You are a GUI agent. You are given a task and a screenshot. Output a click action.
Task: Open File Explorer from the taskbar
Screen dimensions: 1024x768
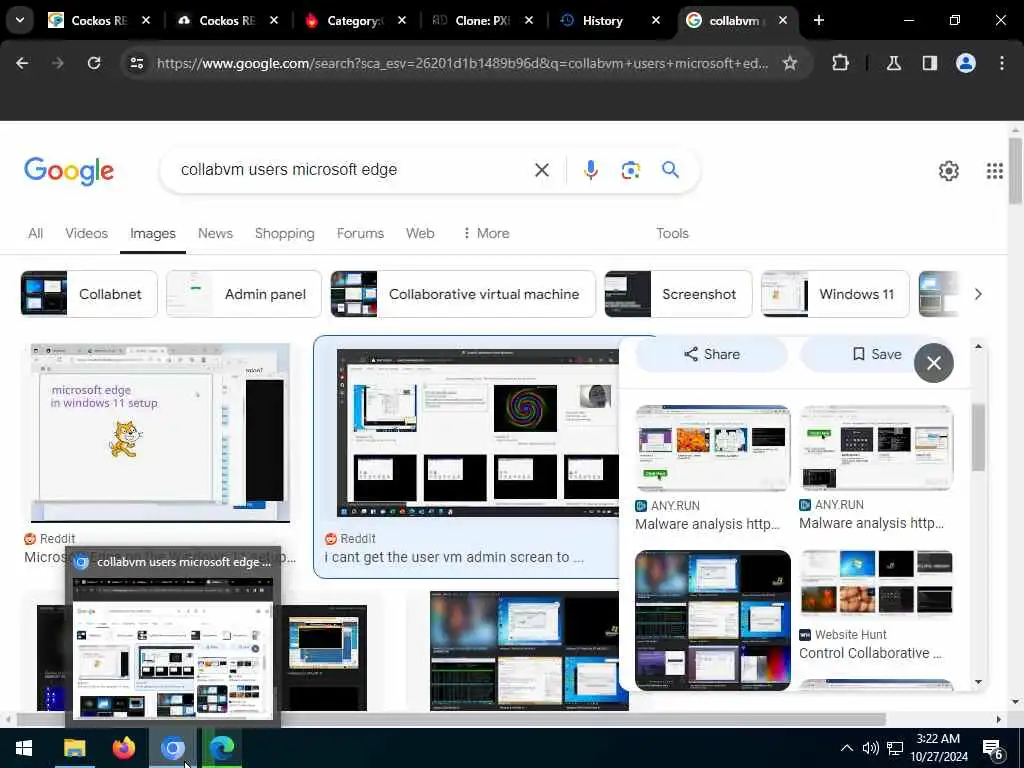tap(74, 748)
